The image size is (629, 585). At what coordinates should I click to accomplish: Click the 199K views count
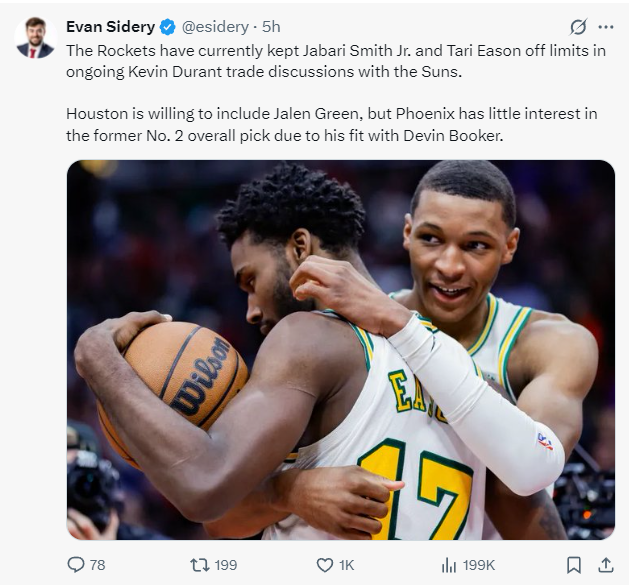point(479,565)
